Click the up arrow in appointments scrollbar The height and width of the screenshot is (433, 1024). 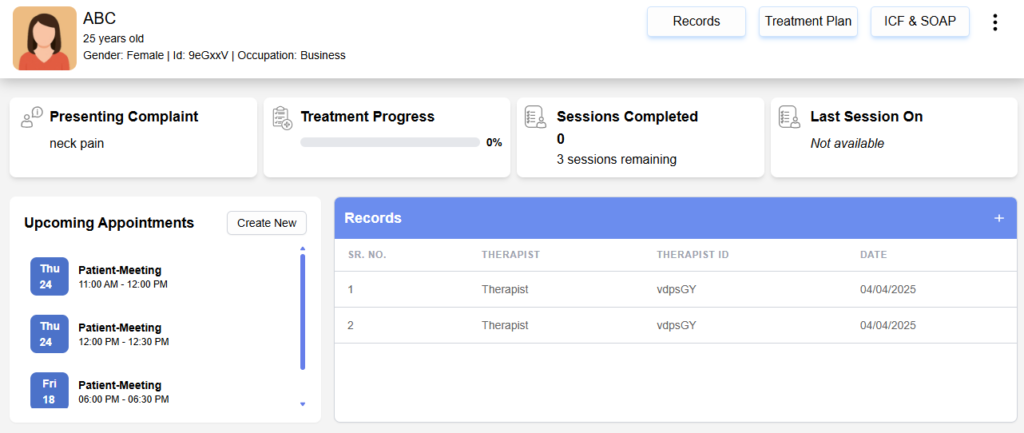coord(302,249)
